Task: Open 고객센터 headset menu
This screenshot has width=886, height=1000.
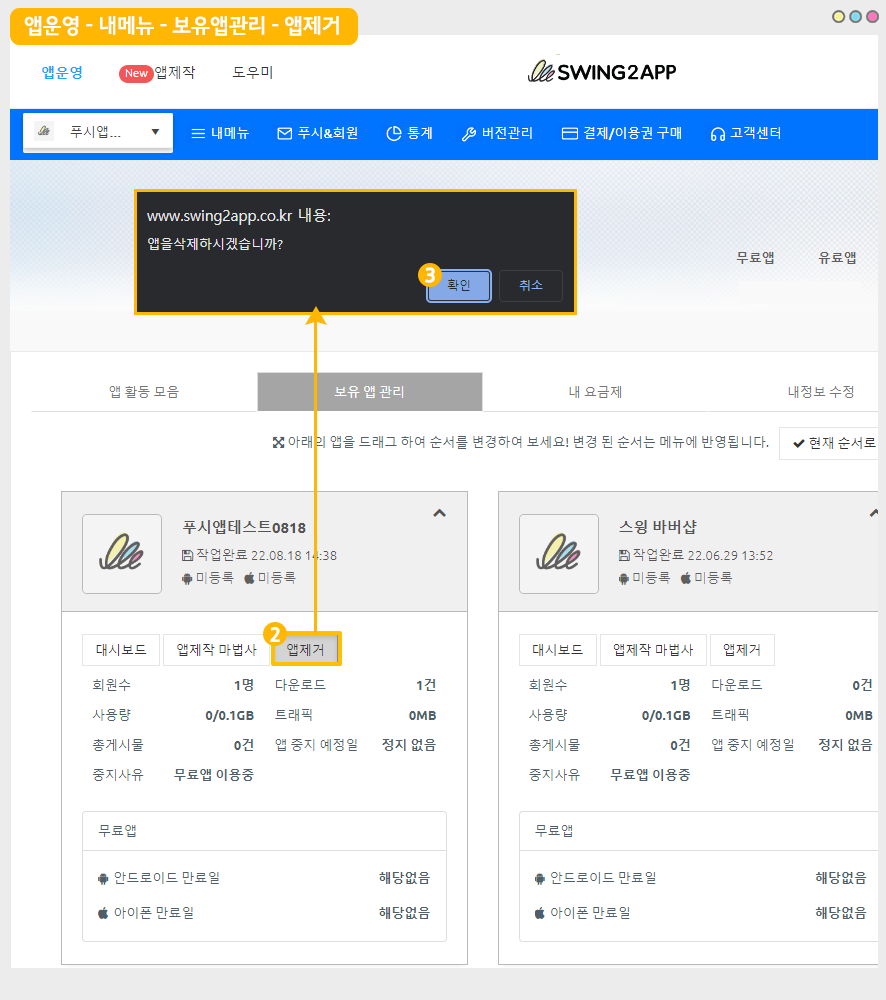Action: [x=745, y=133]
